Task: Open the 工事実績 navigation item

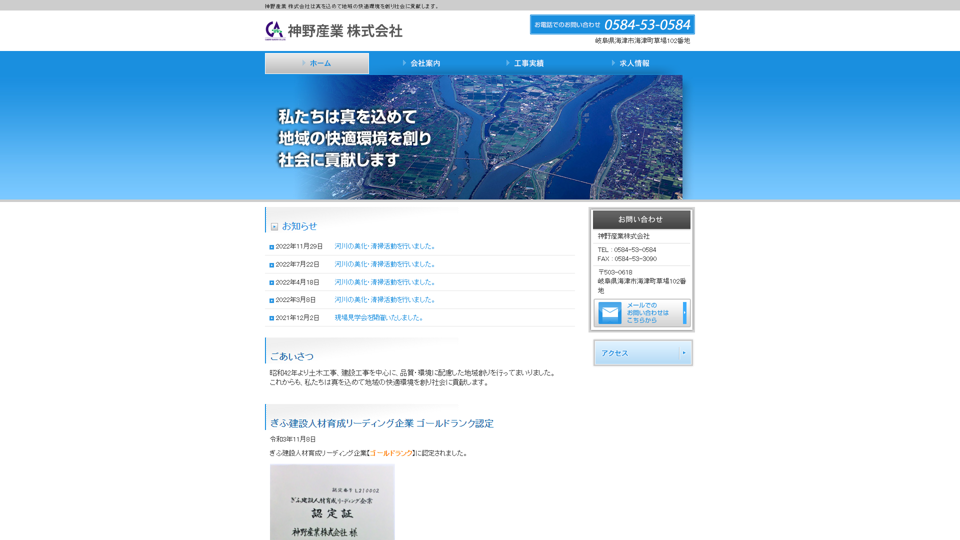Action: [525, 63]
